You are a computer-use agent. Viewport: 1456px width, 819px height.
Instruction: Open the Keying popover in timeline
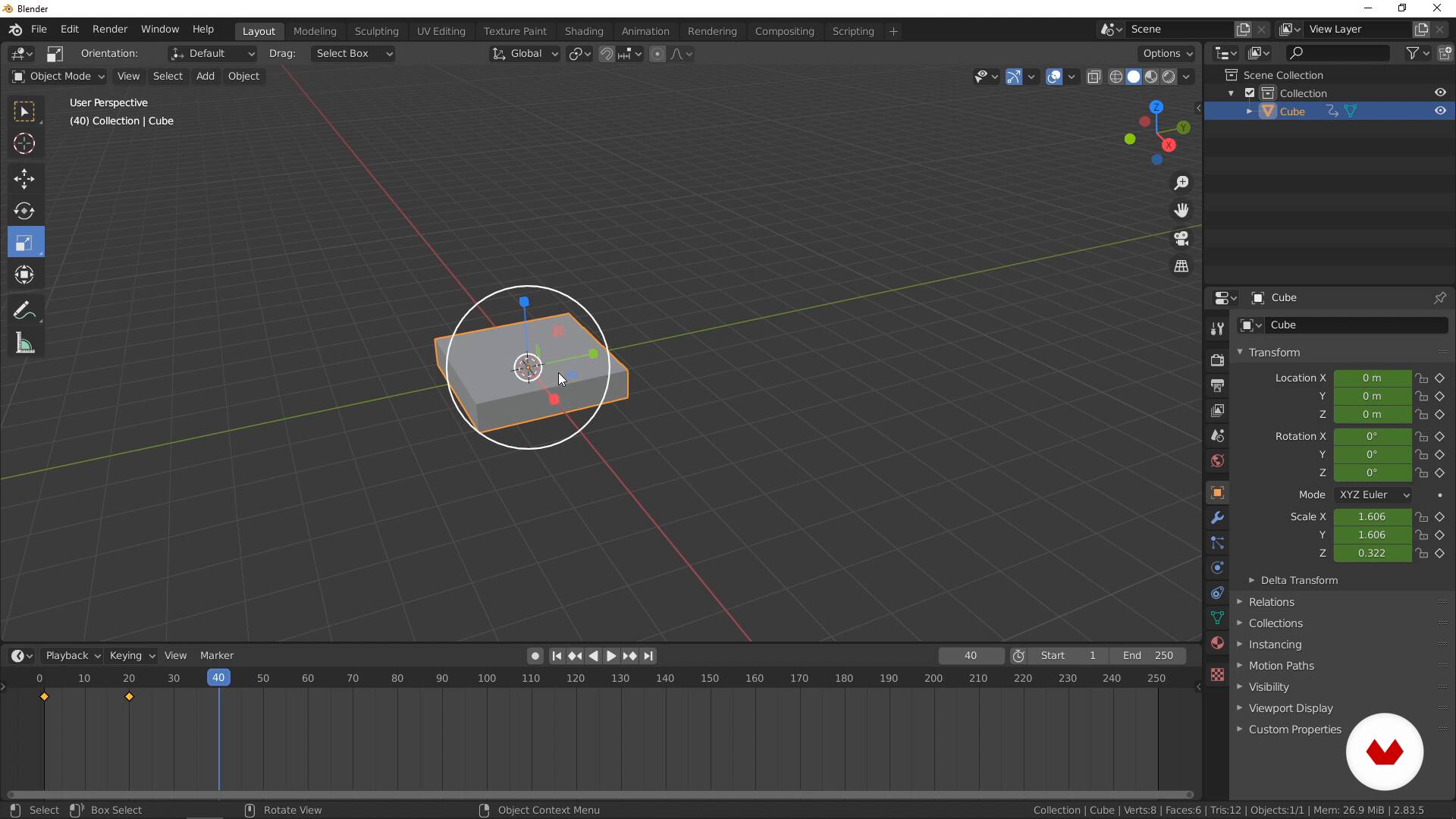[x=132, y=656]
